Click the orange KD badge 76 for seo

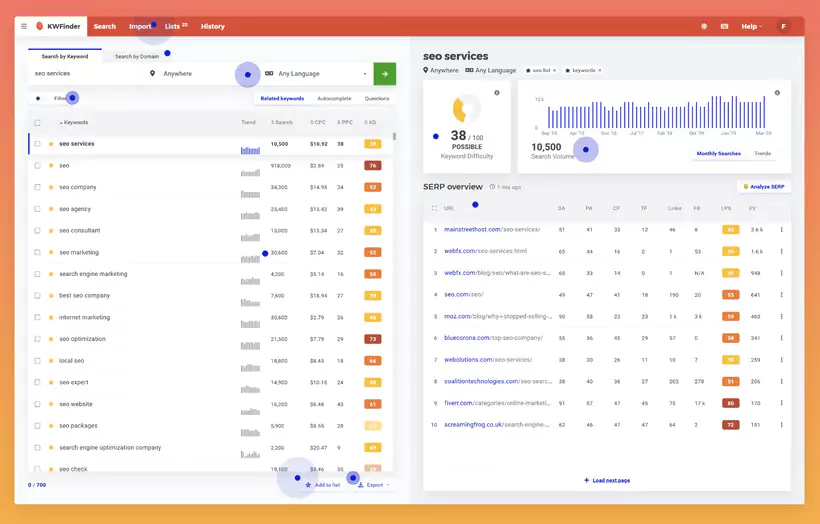coord(372,166)
